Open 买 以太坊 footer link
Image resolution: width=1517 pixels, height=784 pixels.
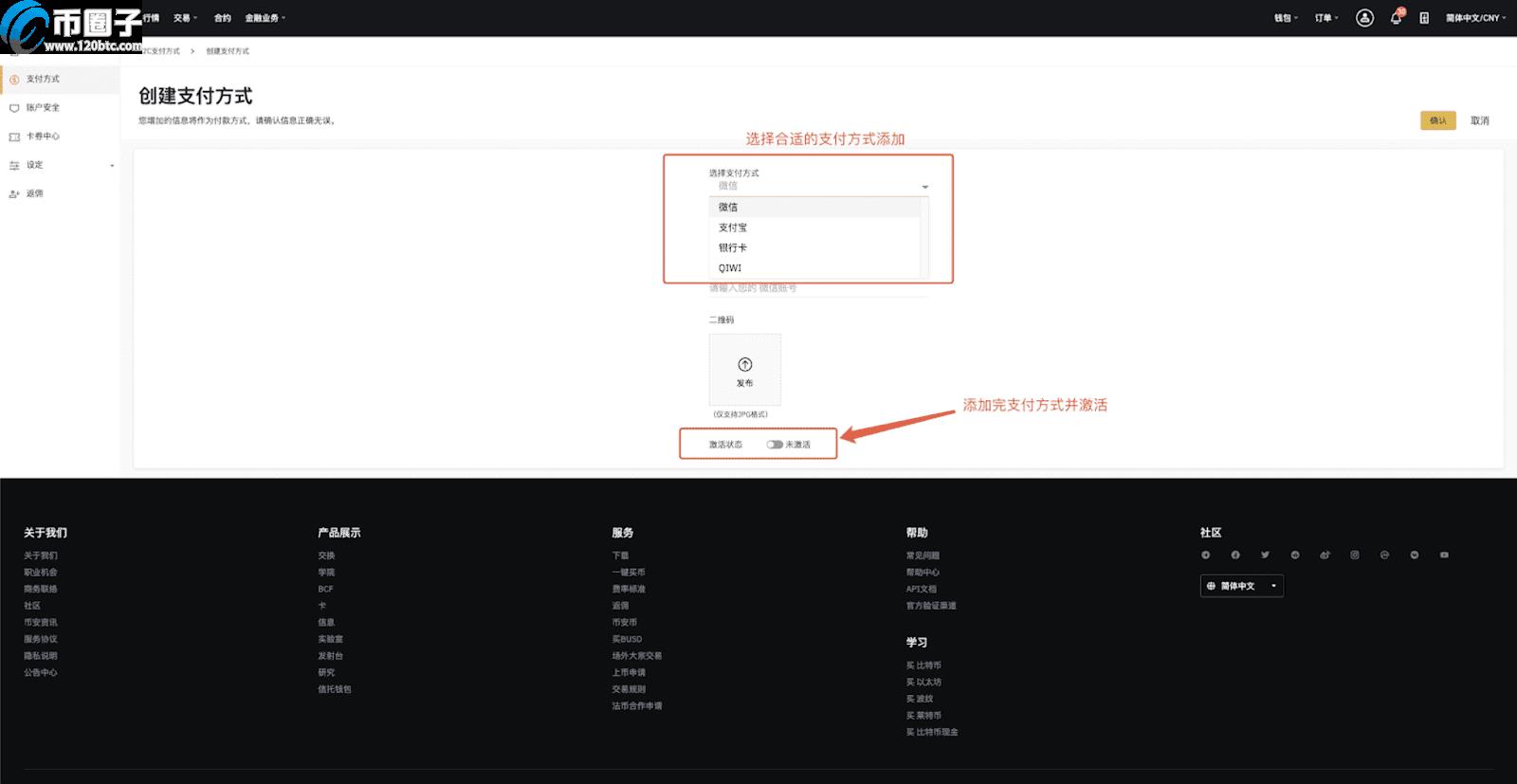(x=923, y=683)
